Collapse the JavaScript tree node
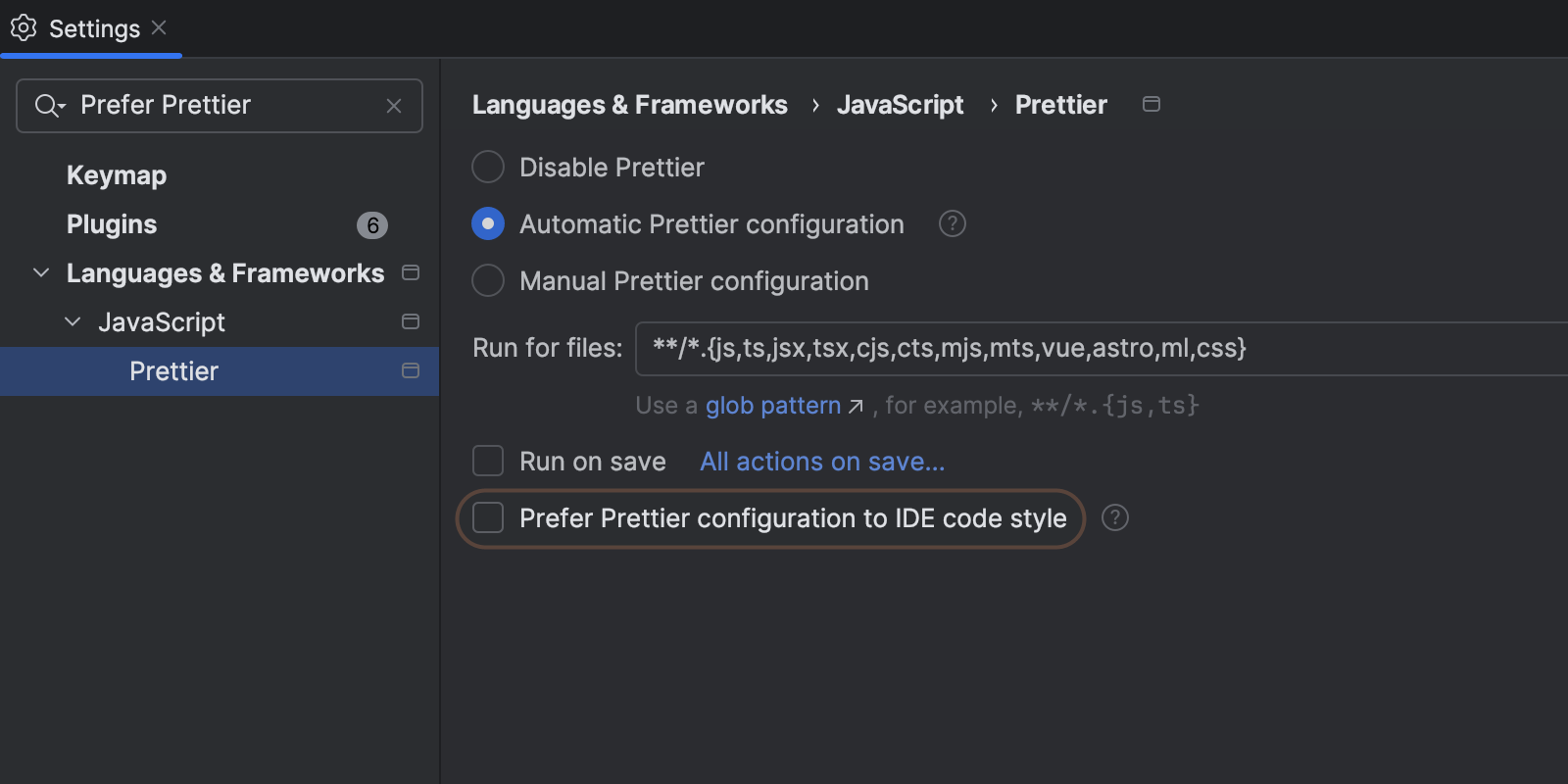Screen dimensions: 1568x784 pos(73,321)
